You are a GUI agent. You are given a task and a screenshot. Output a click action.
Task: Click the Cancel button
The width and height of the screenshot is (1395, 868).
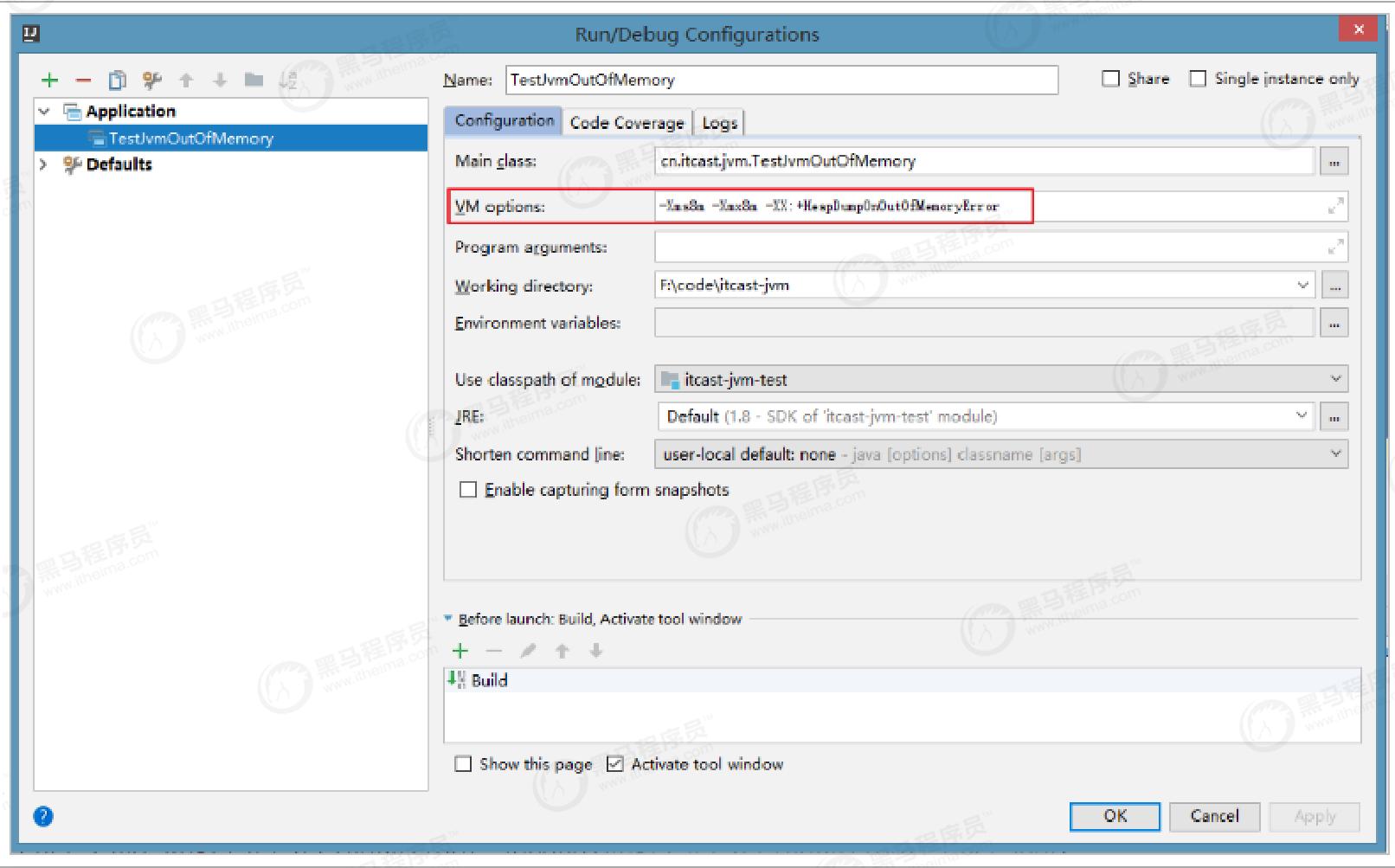(1214, 816)
